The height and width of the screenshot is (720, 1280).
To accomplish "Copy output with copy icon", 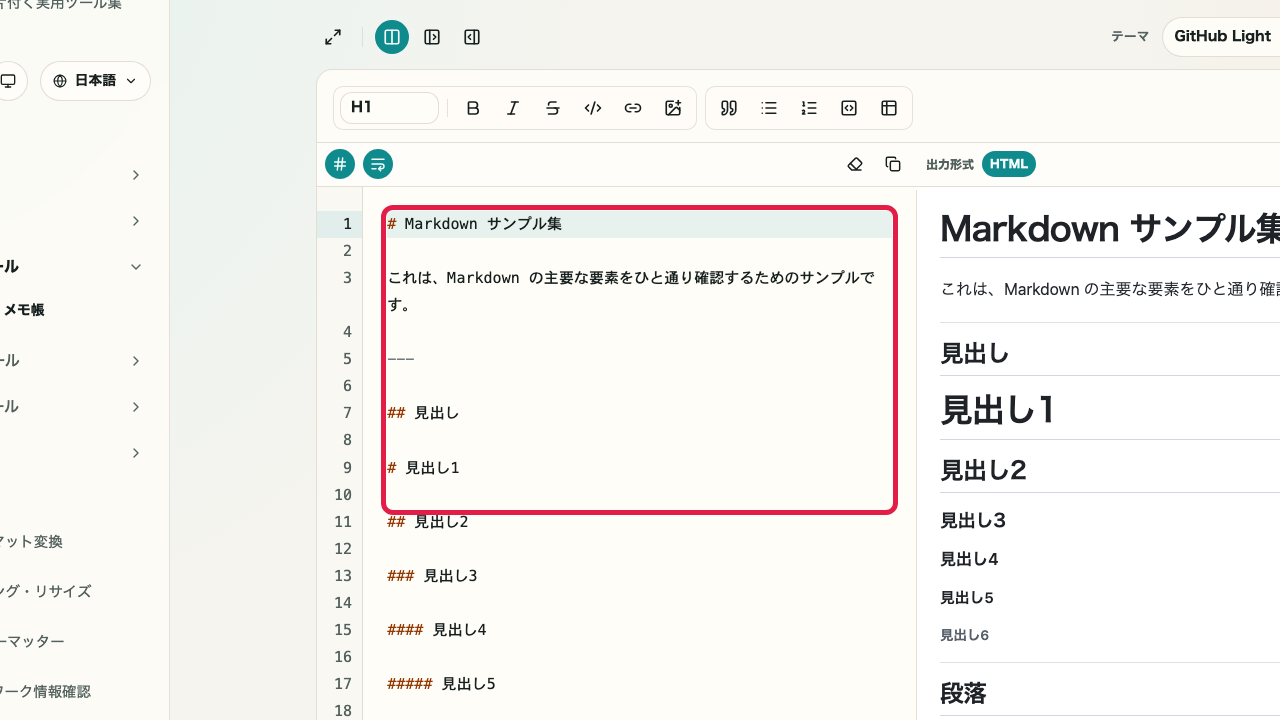I will tap(893, 164).
